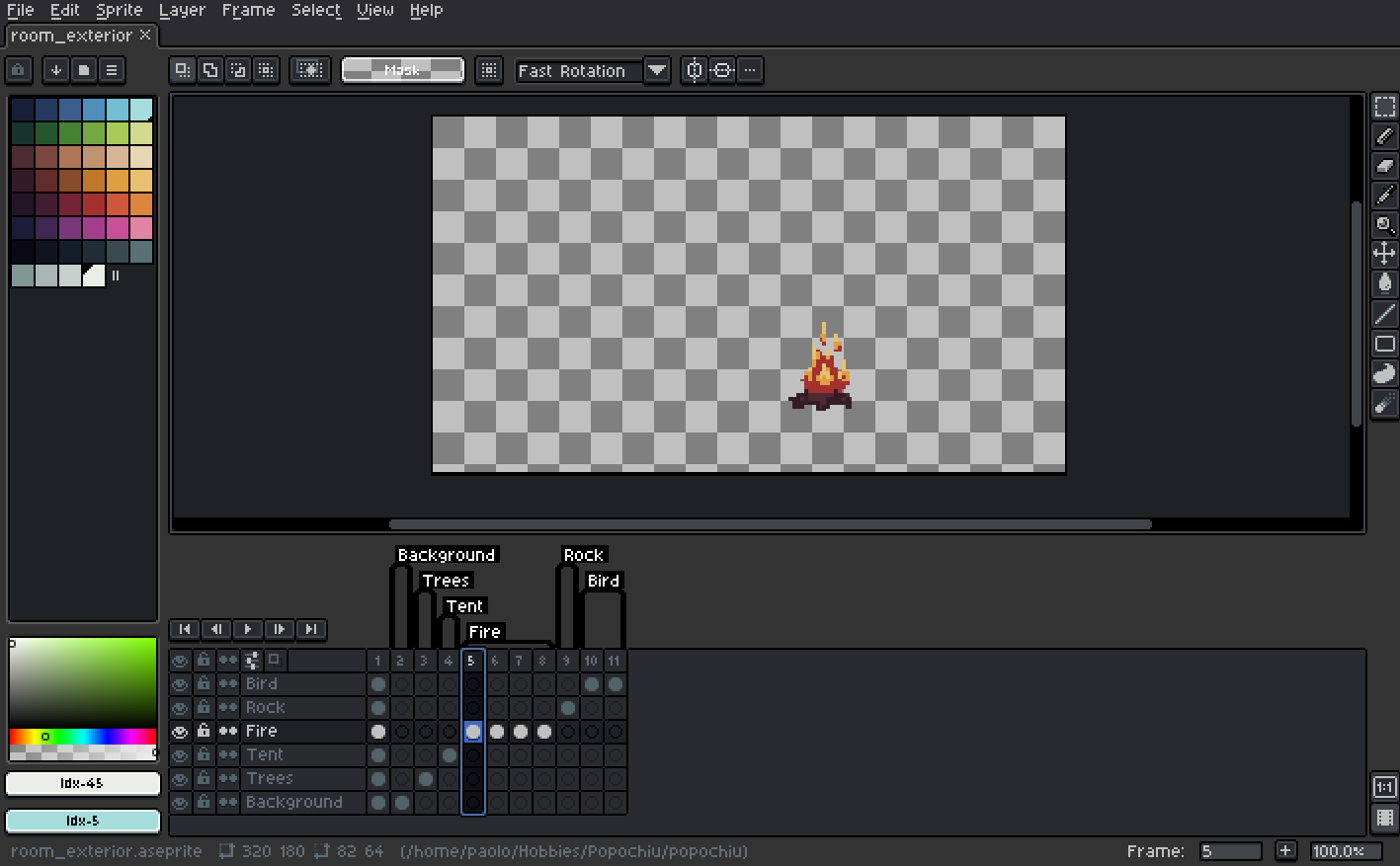The image size is (1400, 866).
Task: Select the Pencil tool
Action: 1384,136
